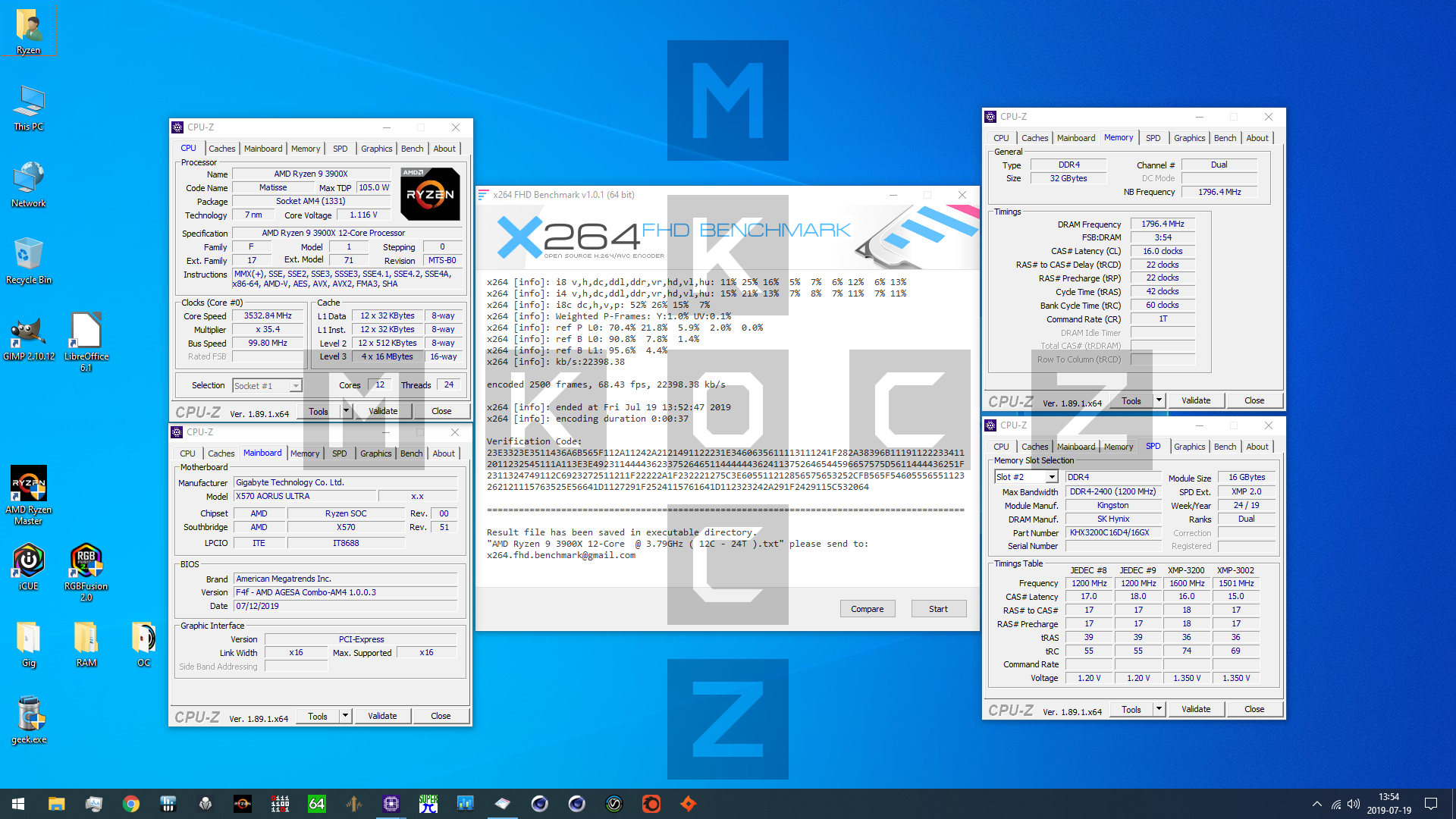Launch GIMP 2.10.12 from desktop
The width and height of the screenshot is (1456, 819).
(x=29, y=338)
